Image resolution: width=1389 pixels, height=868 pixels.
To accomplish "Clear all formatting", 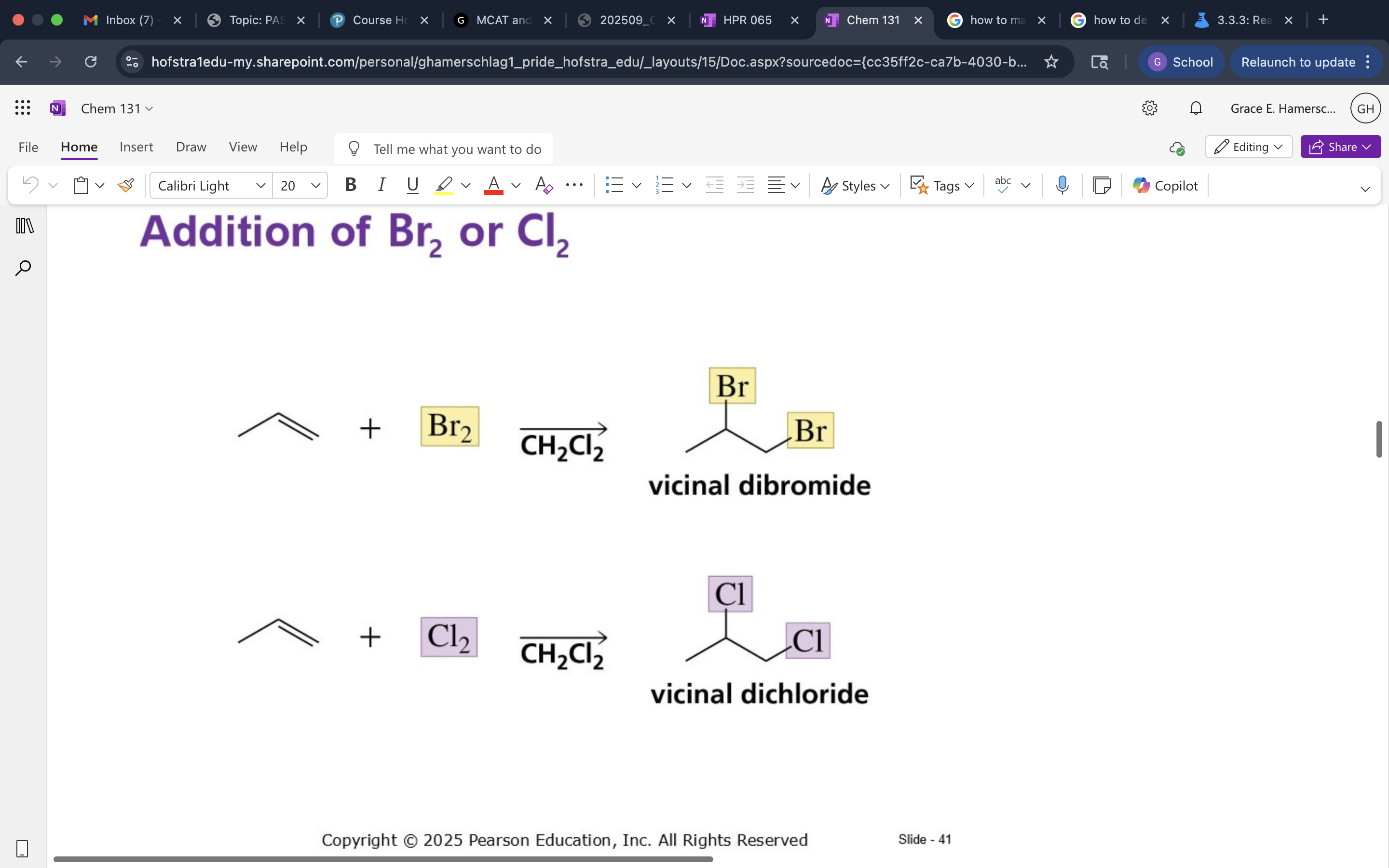I will click(543, 185).
